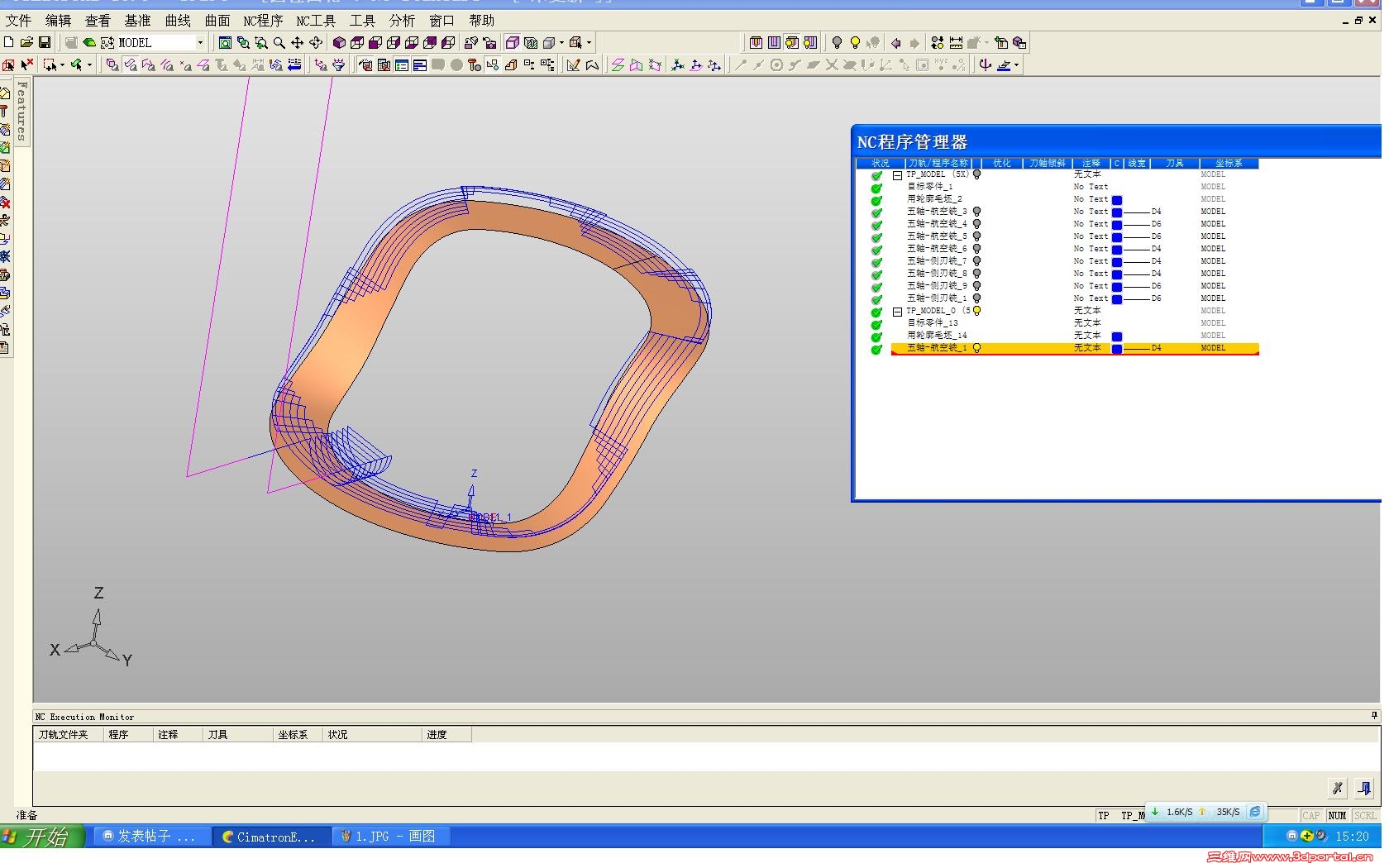Image resolution: width=1389 pixels, height=868 pixels.
Task: Open the MODEL combo box dropdown
Action: [x=200, y=43]
